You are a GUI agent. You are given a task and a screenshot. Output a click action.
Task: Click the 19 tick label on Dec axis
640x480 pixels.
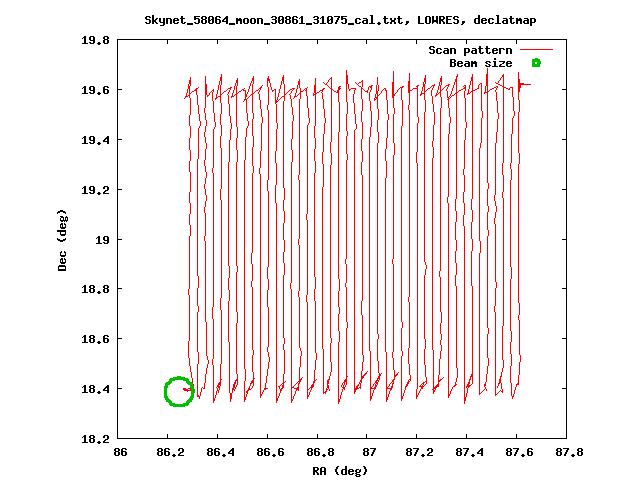[x=102, y=240]
